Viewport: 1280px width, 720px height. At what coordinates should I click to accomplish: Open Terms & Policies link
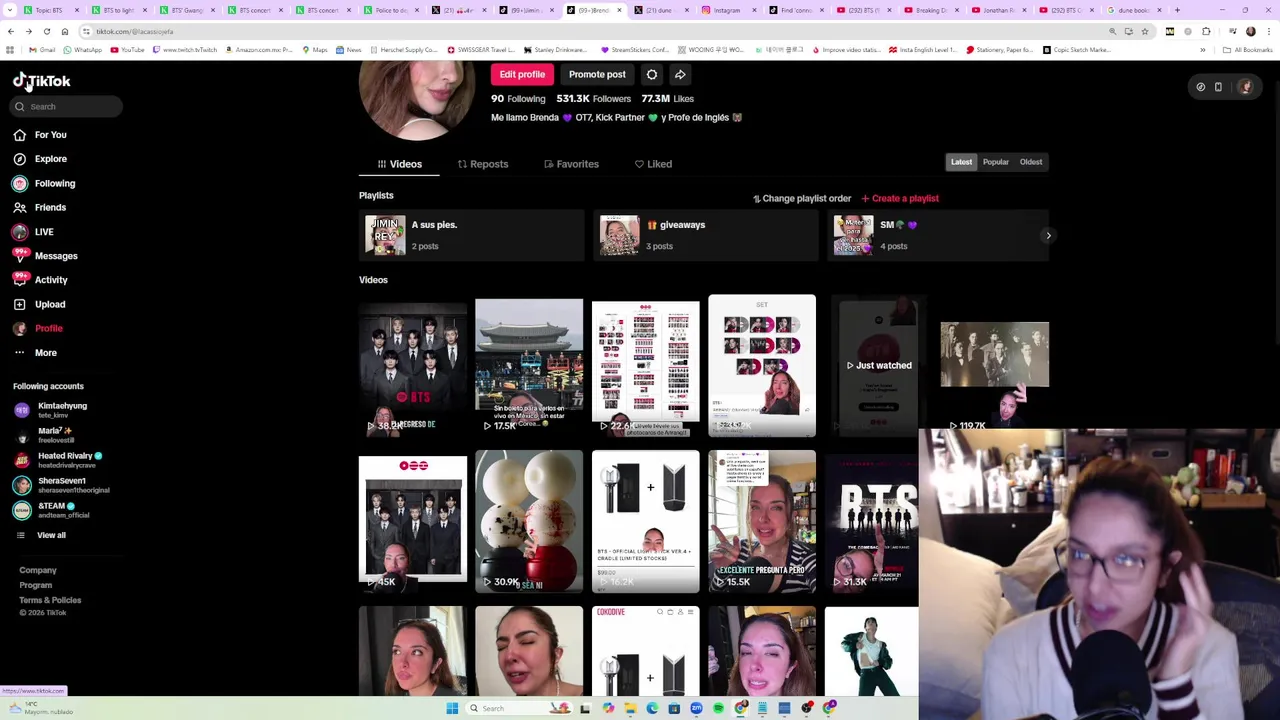tap(50, 600)
